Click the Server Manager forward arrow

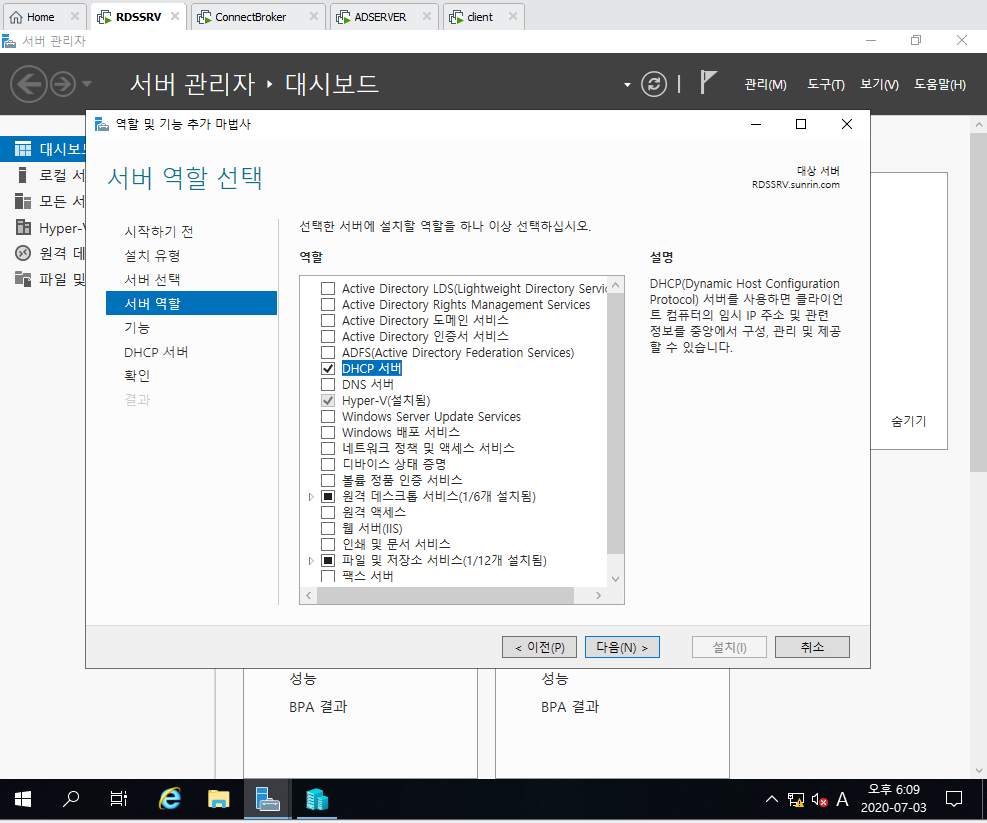(x=63, y=84)
